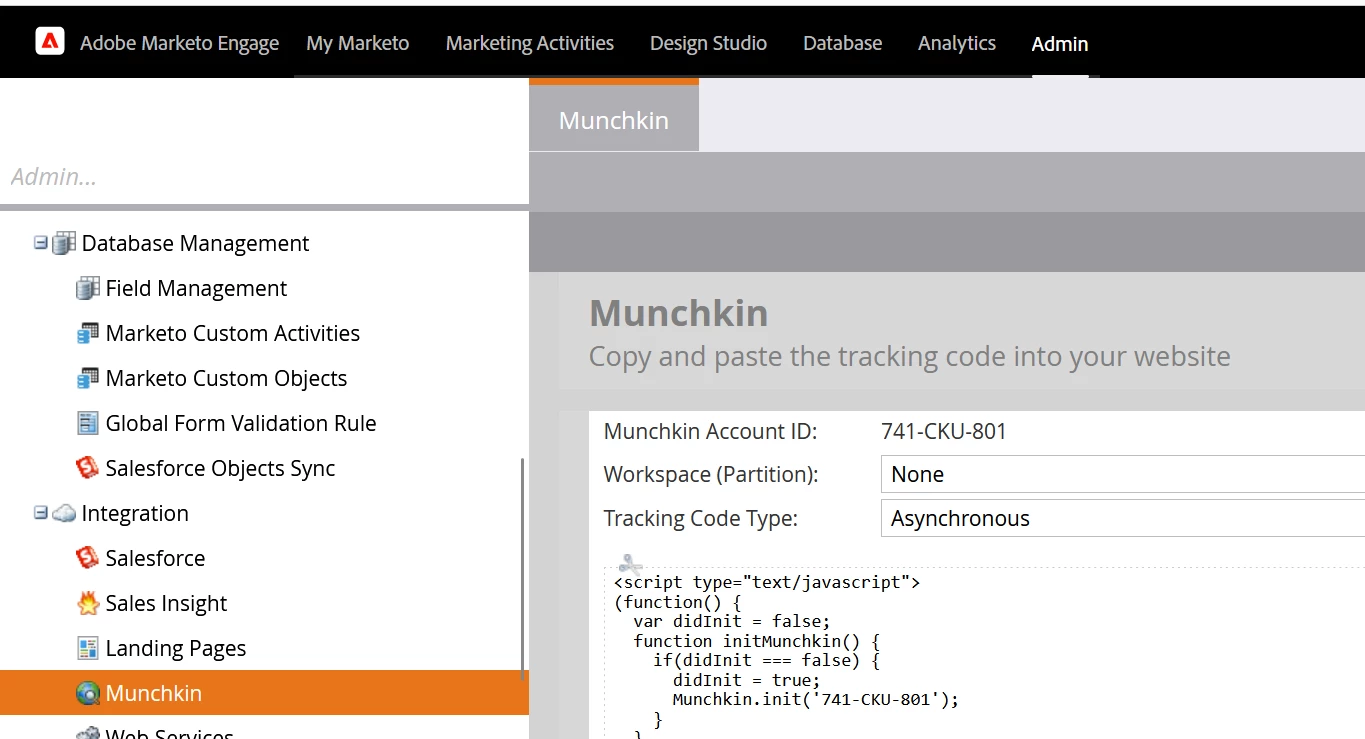Open the My Marketo menu
The width and height of the screenshot is (1365, 739).
pyautogui.click(x=358, y=43)
